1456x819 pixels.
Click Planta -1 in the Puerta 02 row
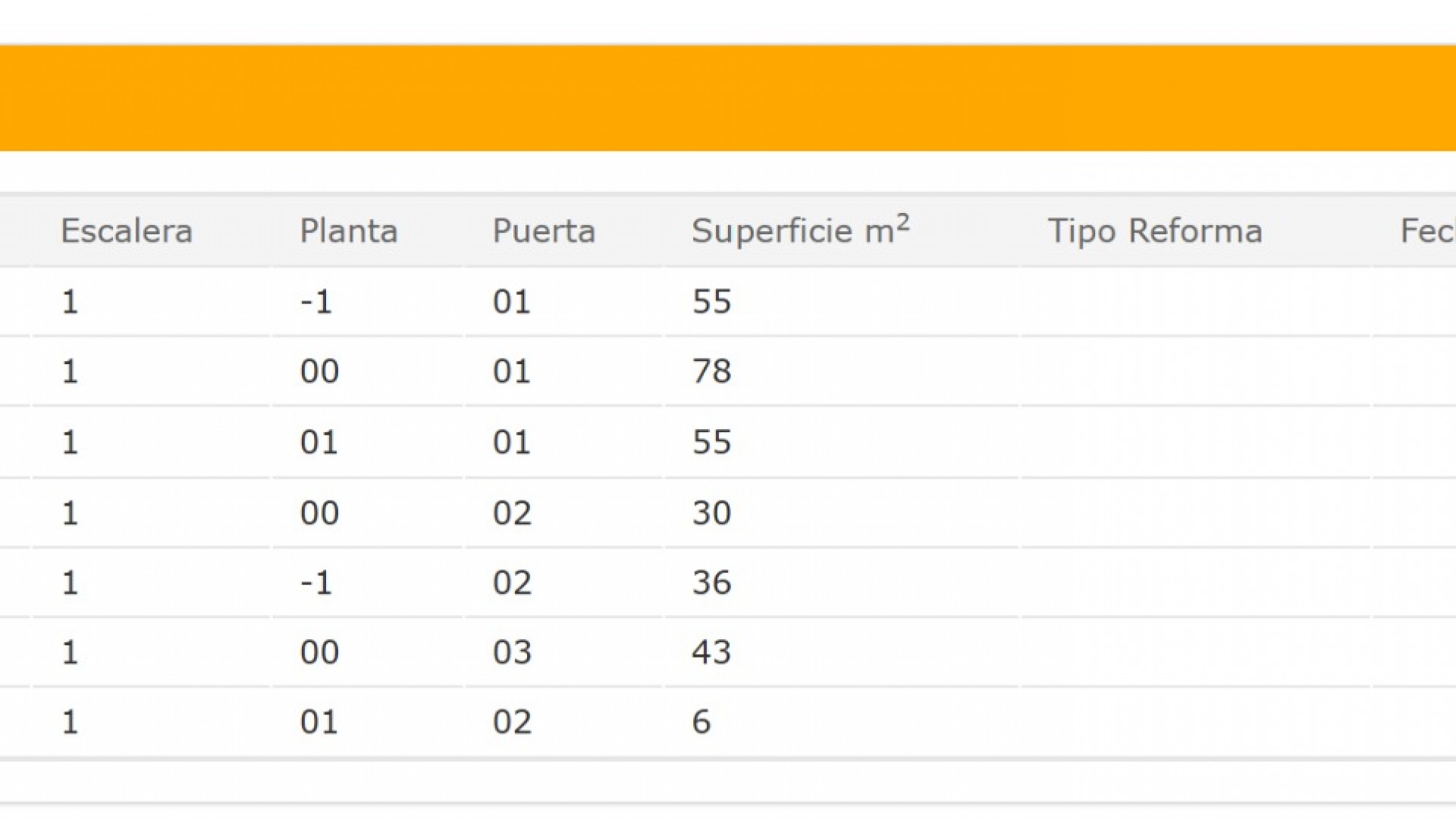click(316, 583)
